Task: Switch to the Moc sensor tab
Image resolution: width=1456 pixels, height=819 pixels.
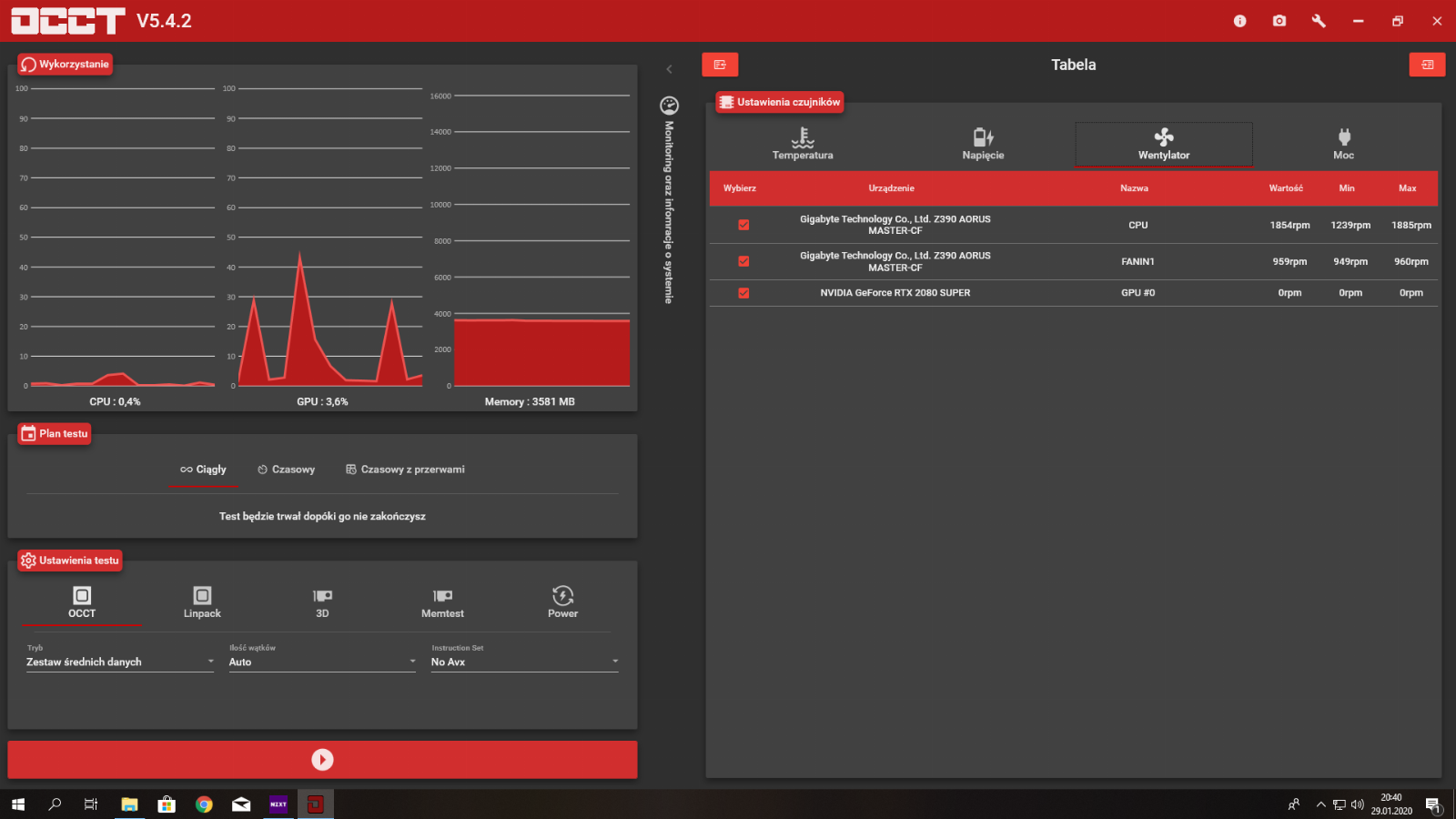Action: tap(1344, 144)
